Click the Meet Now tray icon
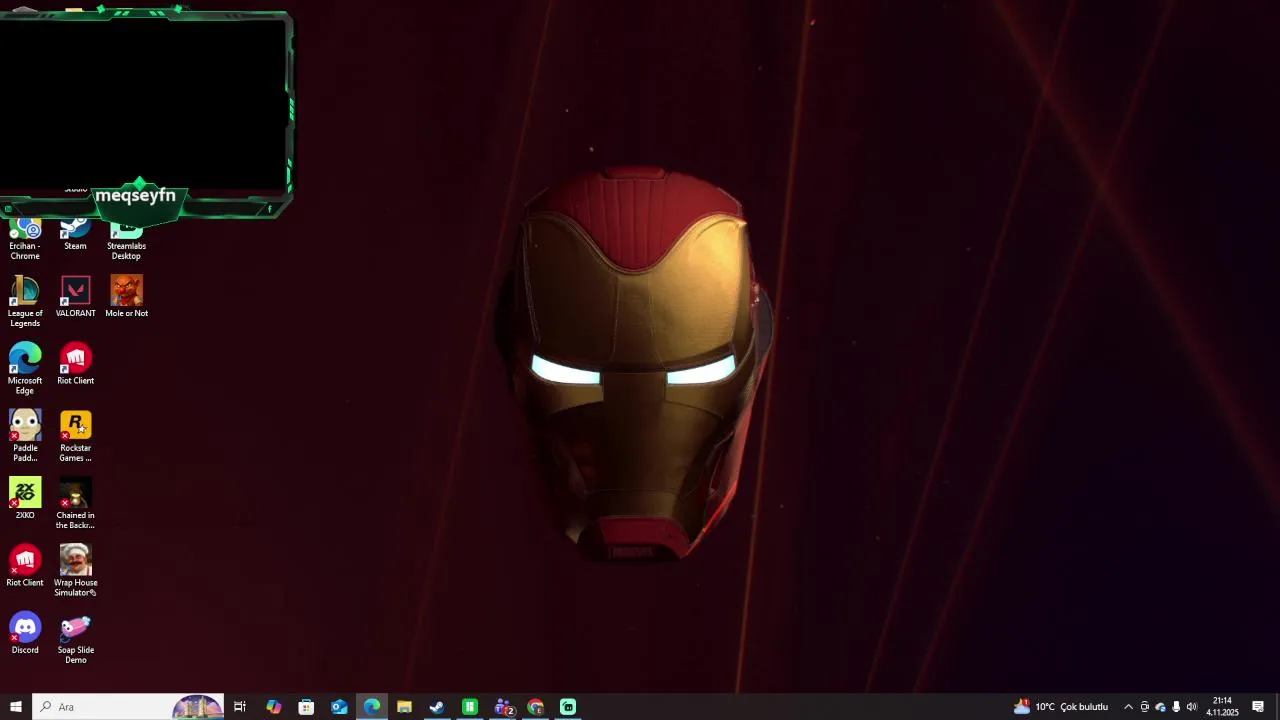Viewport: 1280px width, 720px height. 1145,707
